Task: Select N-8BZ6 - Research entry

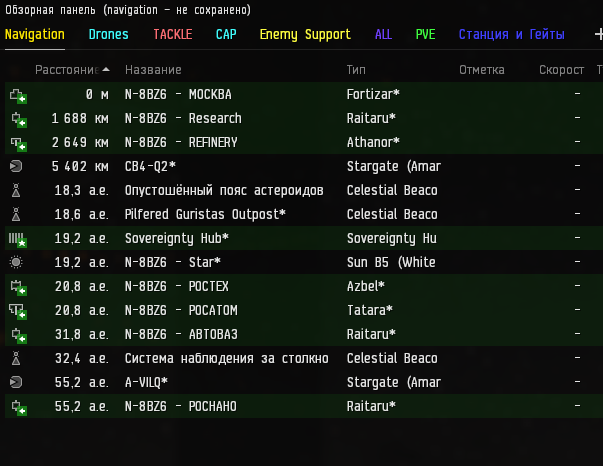Action: point(183,118)
